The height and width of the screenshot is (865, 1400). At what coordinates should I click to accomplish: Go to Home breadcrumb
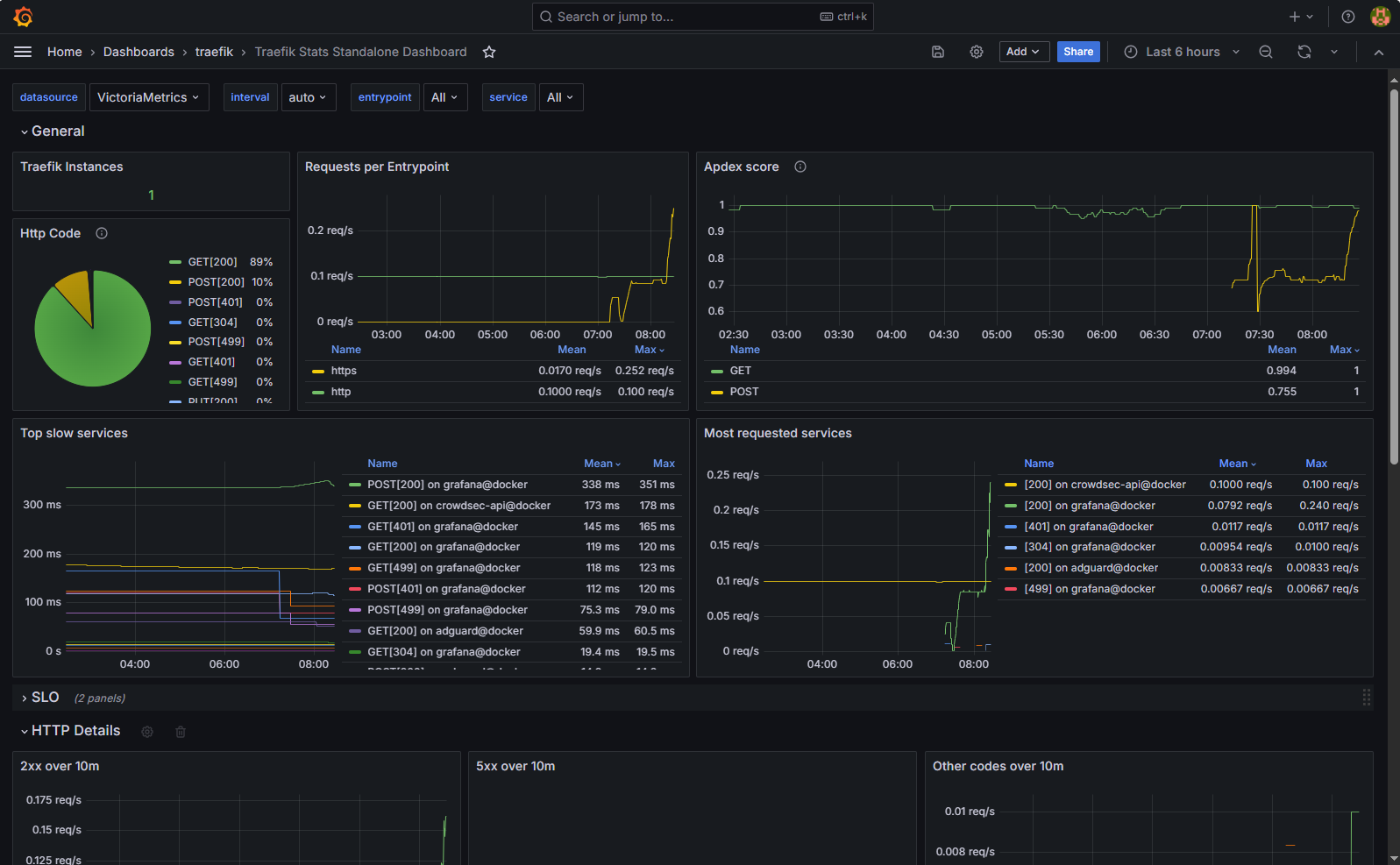coord(65,52)
